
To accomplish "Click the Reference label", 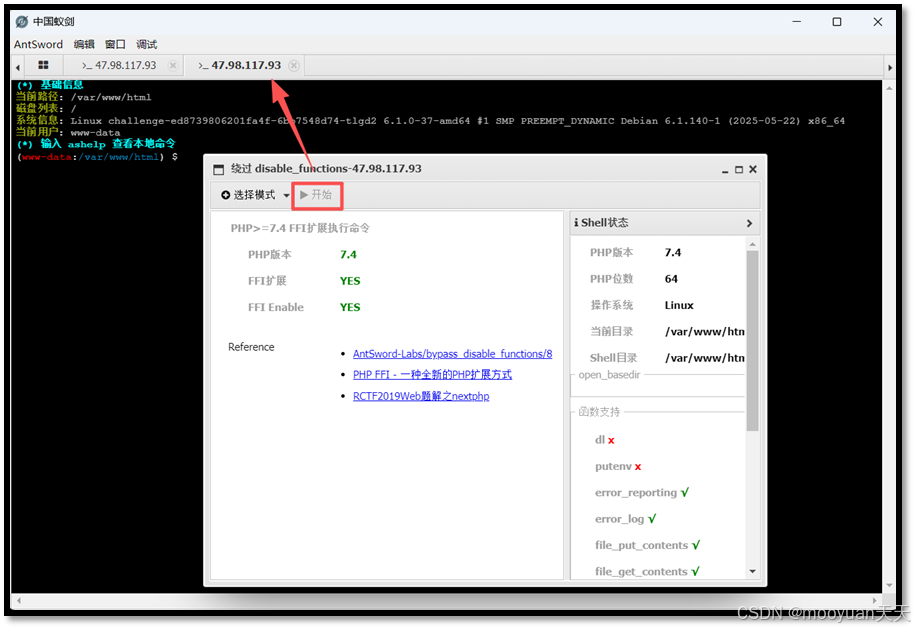I will 251,347.
